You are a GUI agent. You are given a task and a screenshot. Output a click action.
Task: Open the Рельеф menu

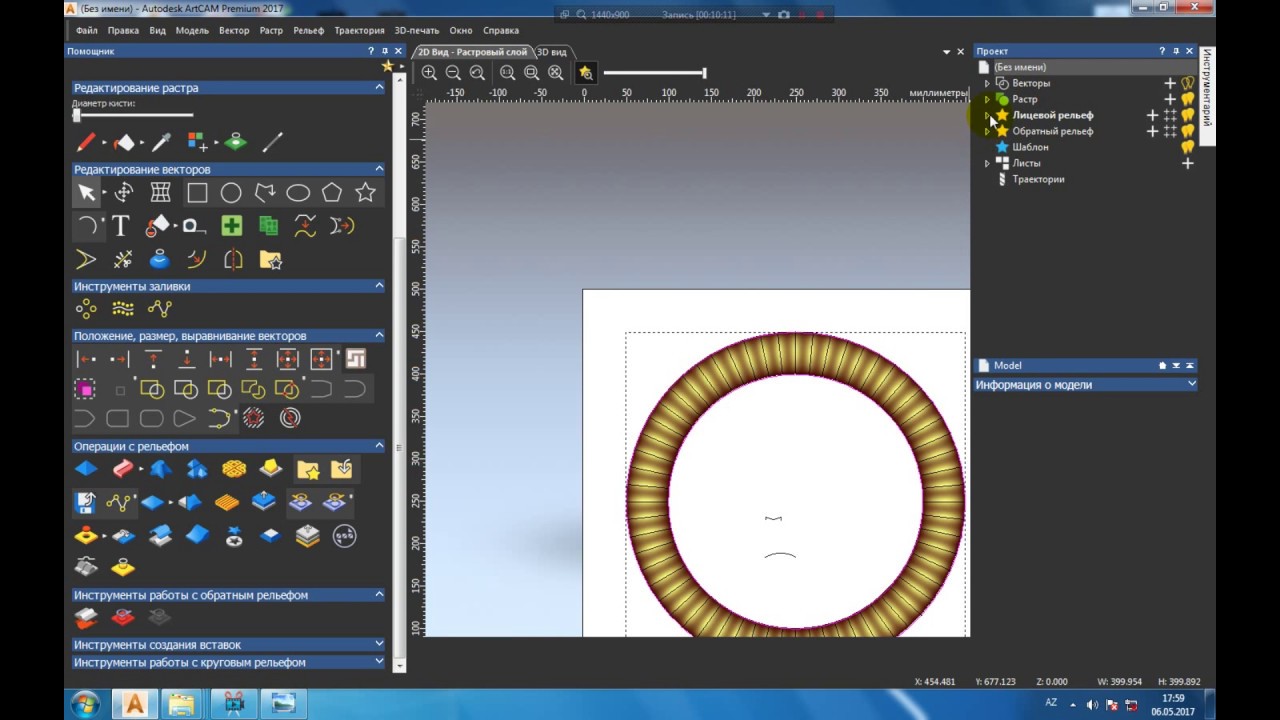(x=309, y=30)
